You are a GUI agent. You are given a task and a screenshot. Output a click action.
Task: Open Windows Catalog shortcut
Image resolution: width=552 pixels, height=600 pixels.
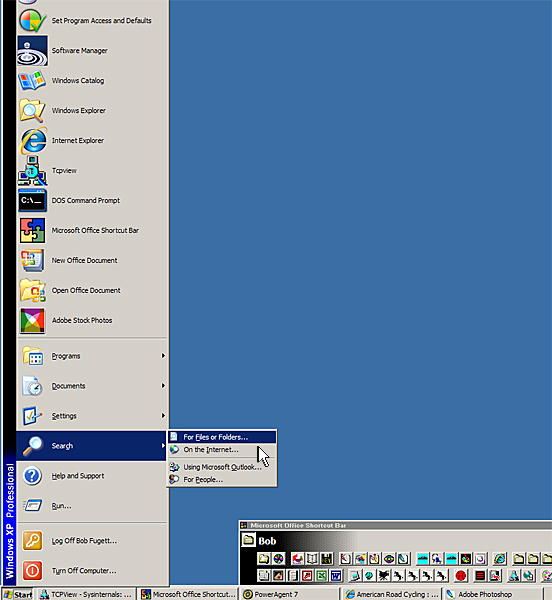[92, 80]
